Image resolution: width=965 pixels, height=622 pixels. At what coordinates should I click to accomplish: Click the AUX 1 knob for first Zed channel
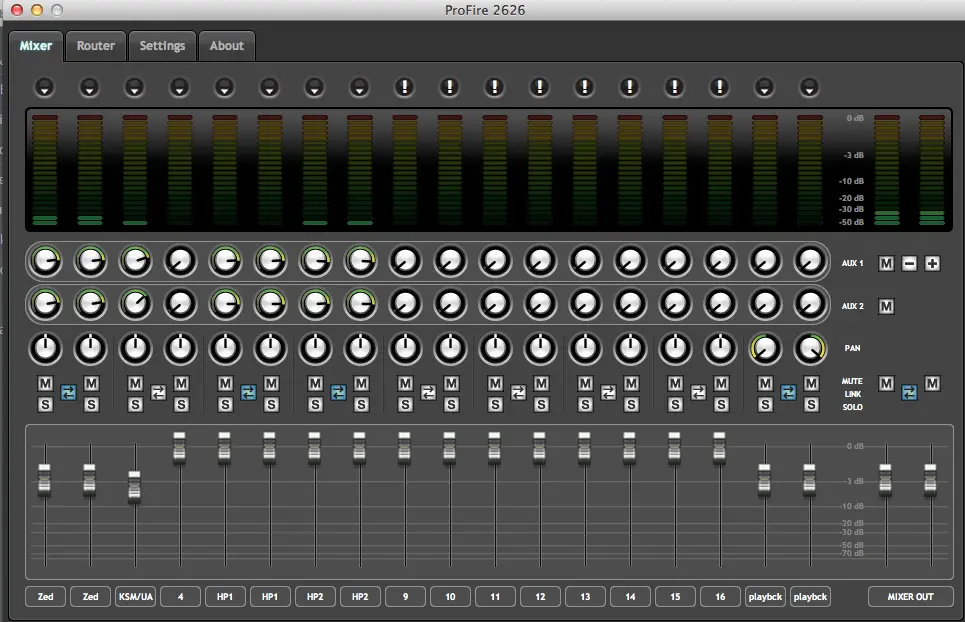tap(46, 261)
